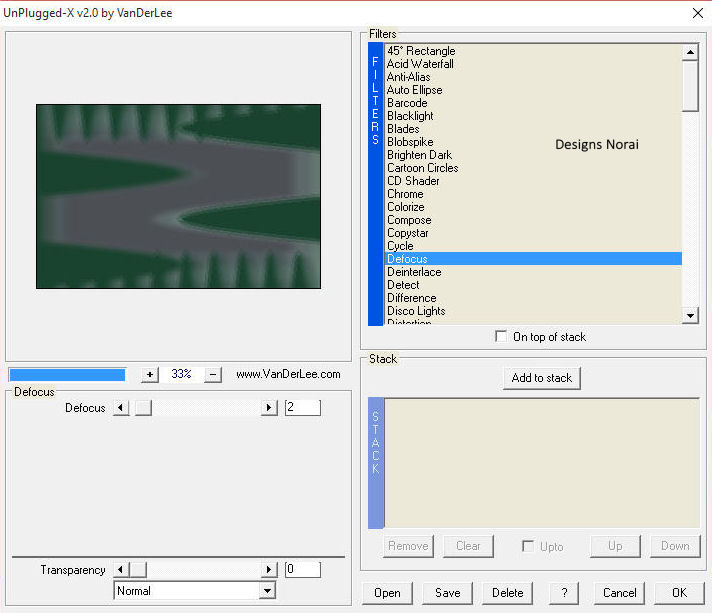Click the stack Up button
Viewport: 712px width, 613px height.
(x=615, y=546)
